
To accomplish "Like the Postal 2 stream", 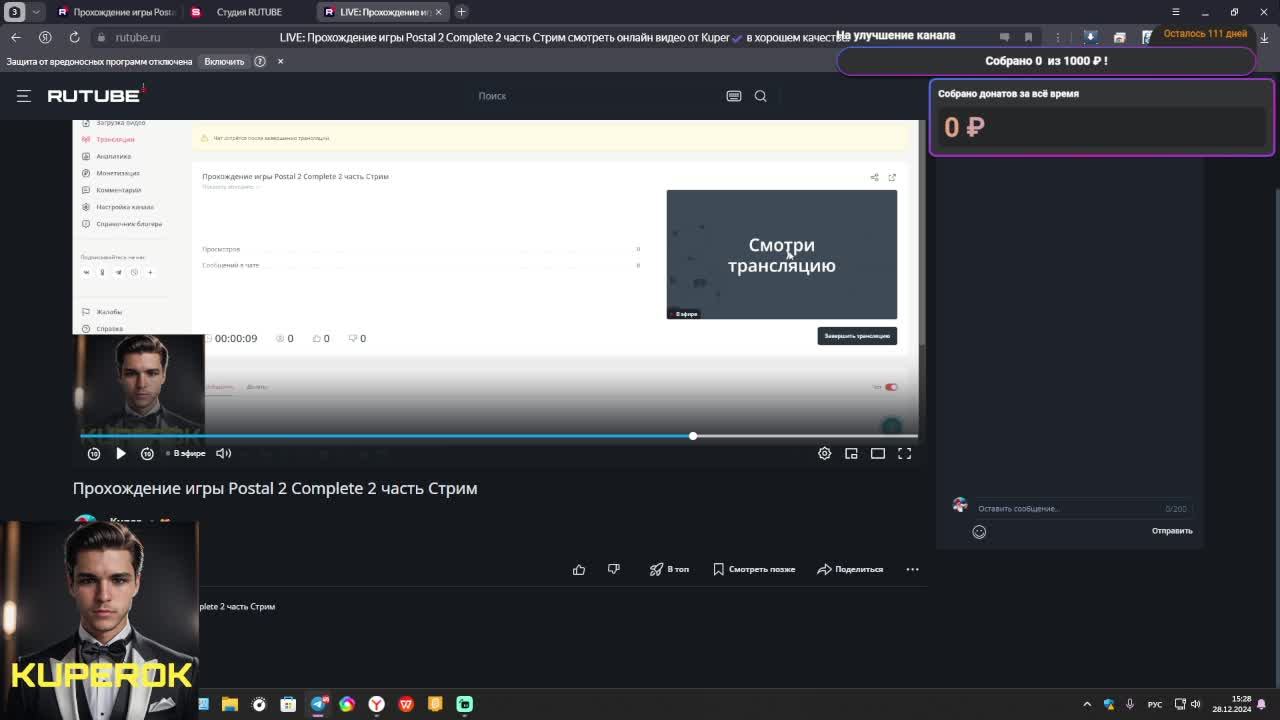I will [579, 569].
